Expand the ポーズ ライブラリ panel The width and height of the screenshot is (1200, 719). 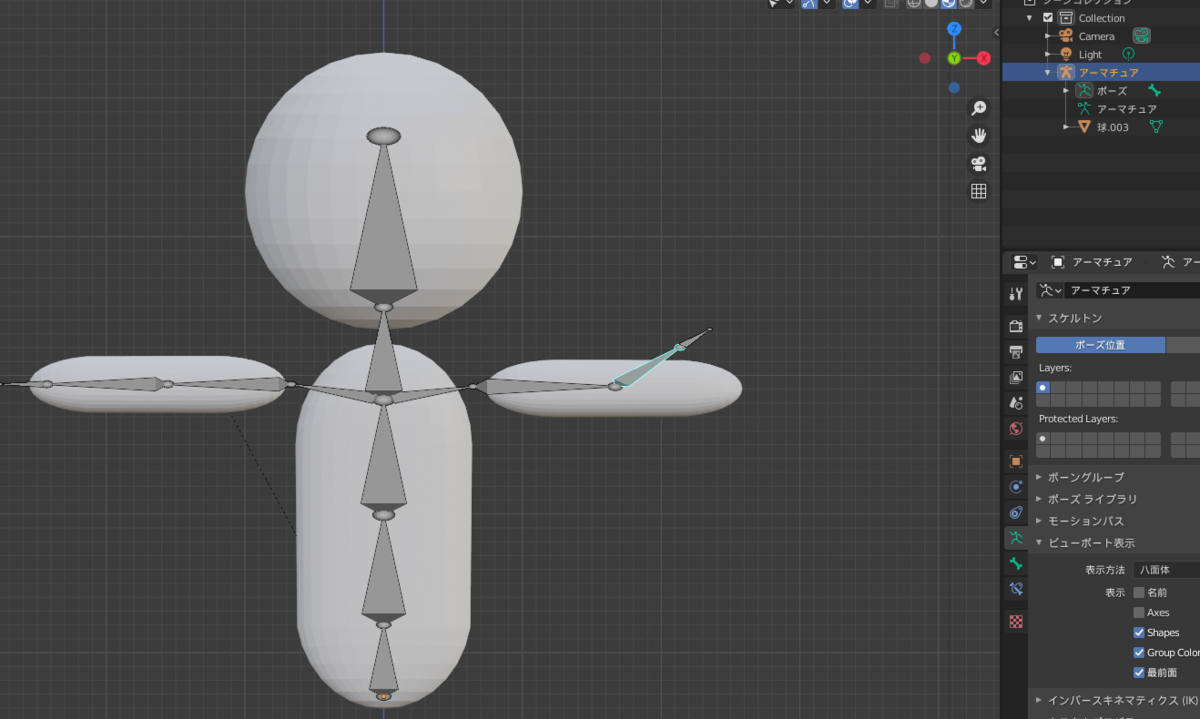click(x=1039, y=499)
